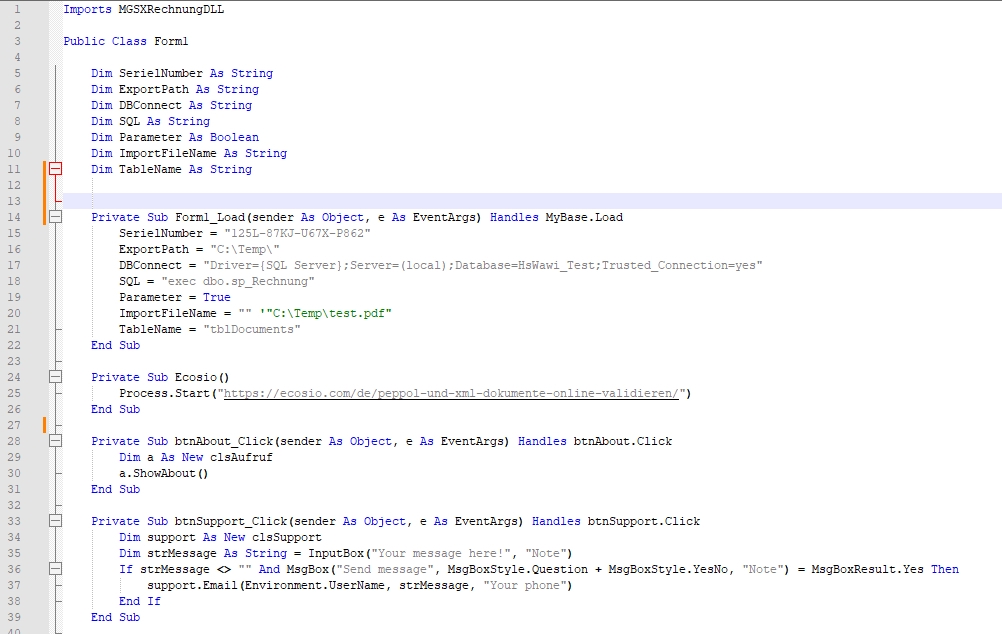The height and width of the screenshot is (634, 1002).
Task: Click "Dim SerielNumber As String" declaration
Action: pyautogui.click(x=182, y=73)
